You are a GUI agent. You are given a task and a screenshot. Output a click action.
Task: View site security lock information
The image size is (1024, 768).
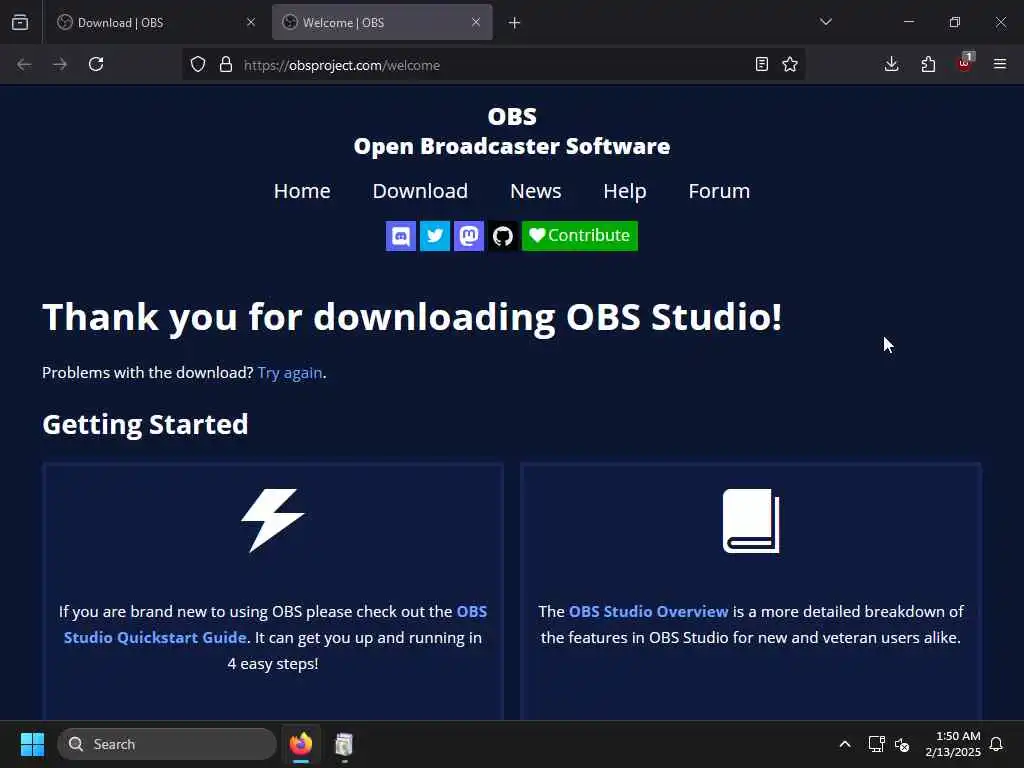pyautogui.click(x=226, y=65)
